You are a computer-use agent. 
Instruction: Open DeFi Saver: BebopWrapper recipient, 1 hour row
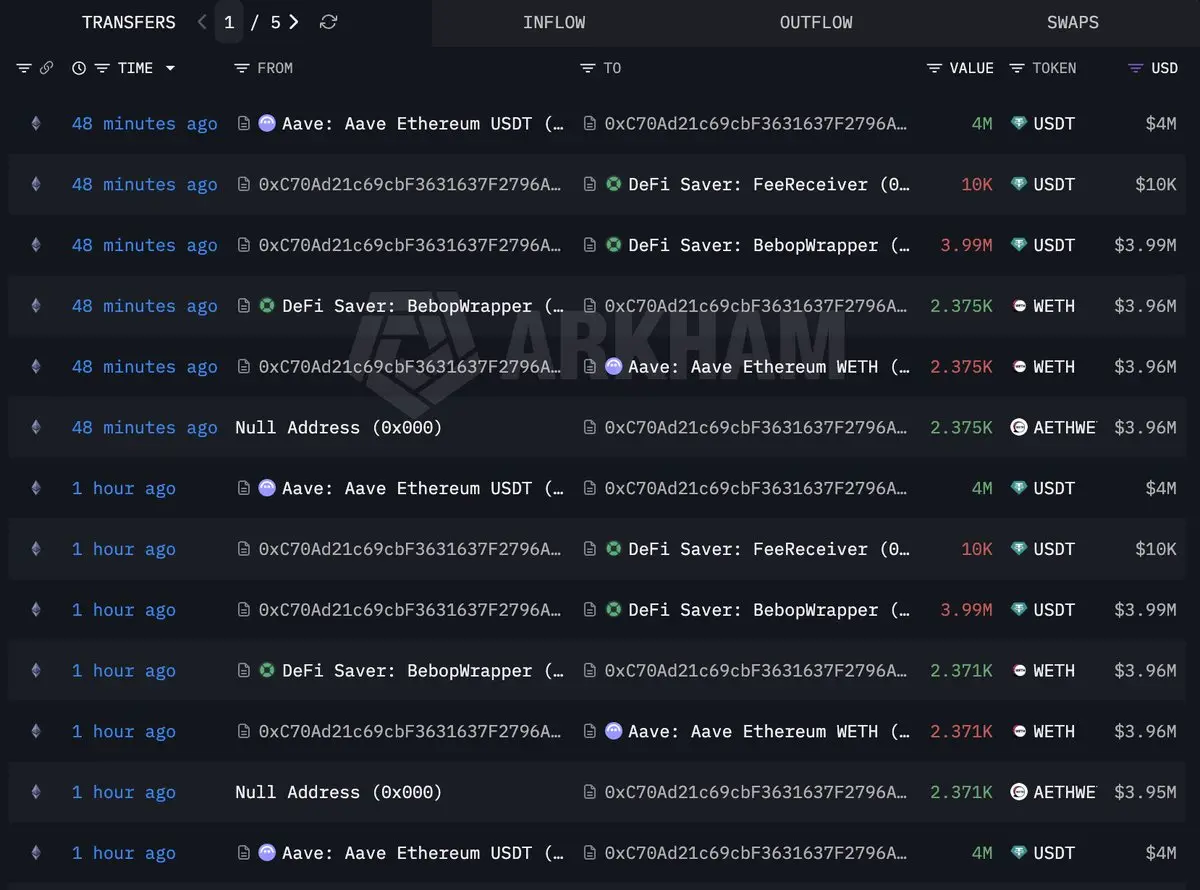click(x=769, y=611)
